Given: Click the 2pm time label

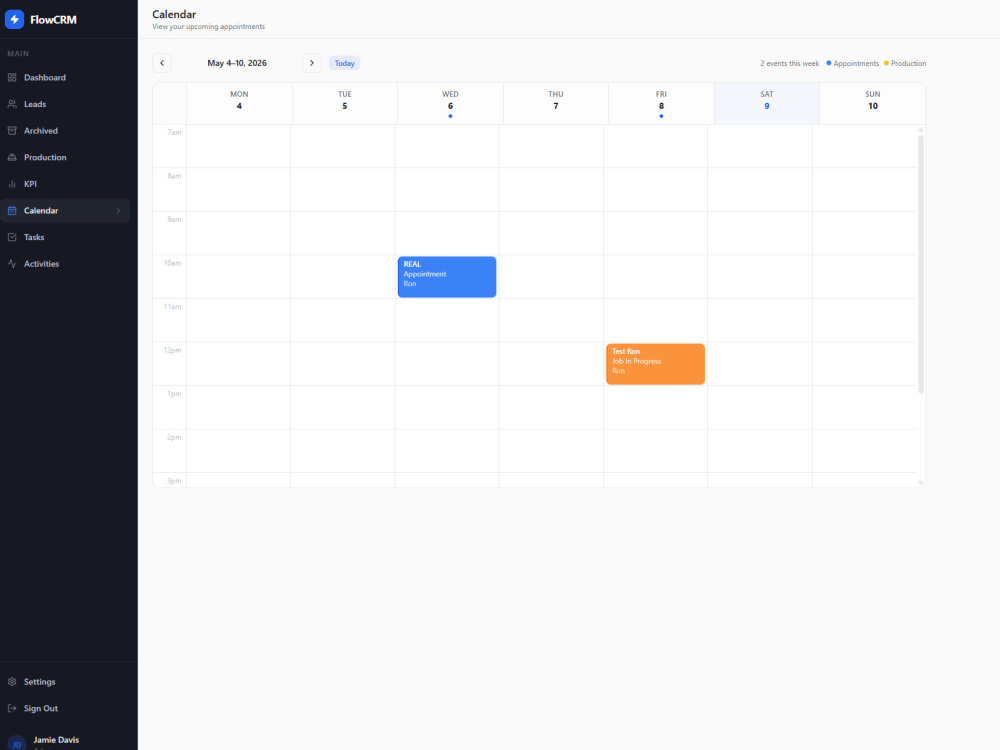Looking at the screenshot, I should pos(174,438).
